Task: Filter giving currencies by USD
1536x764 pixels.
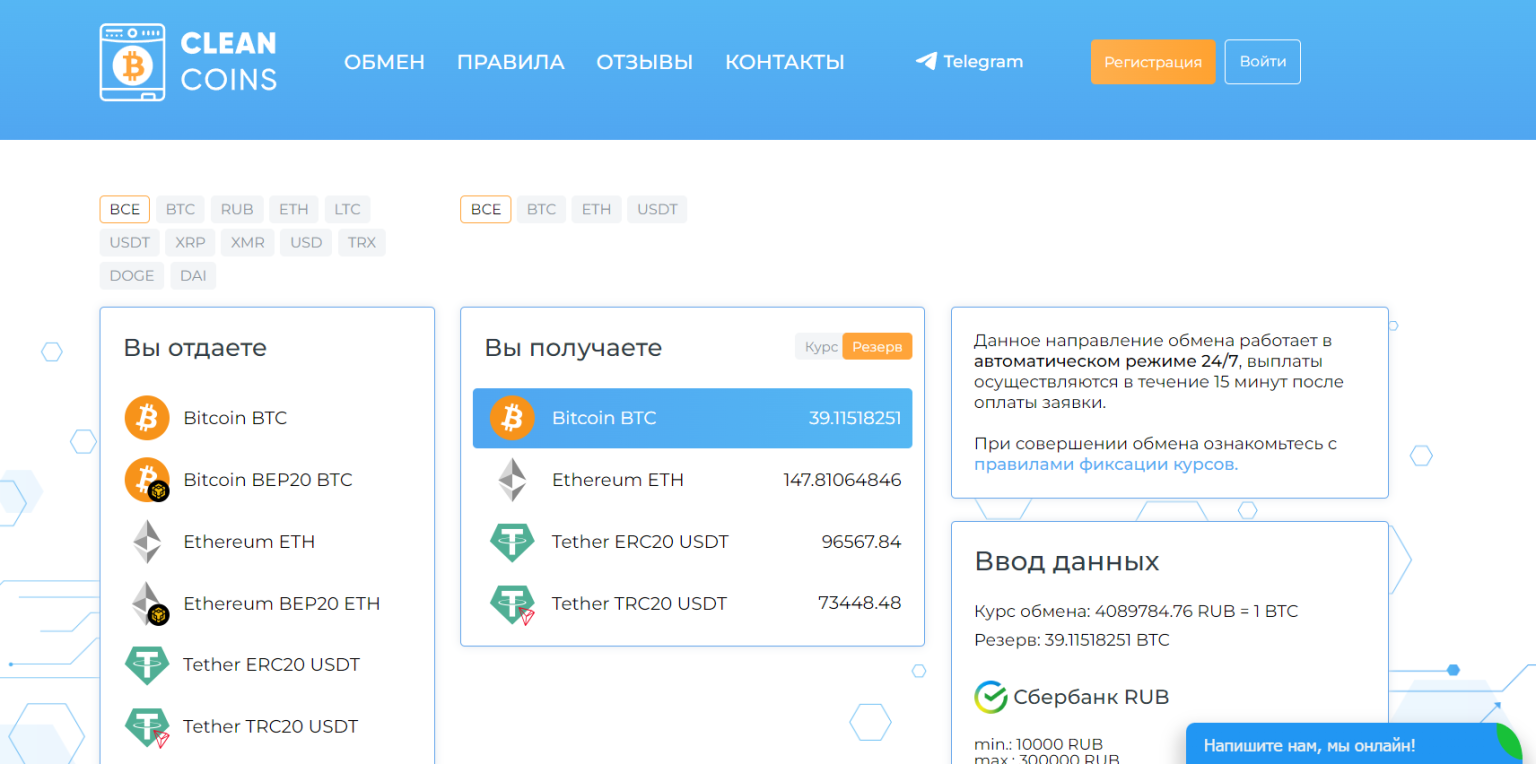Action: 306,242
